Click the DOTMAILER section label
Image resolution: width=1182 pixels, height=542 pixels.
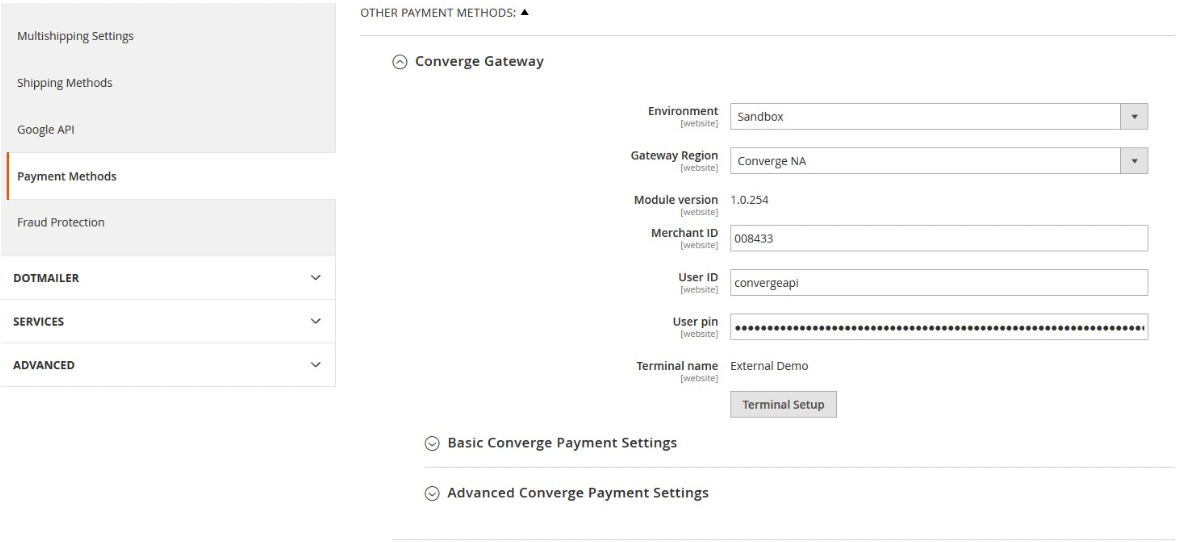(46, 277)
